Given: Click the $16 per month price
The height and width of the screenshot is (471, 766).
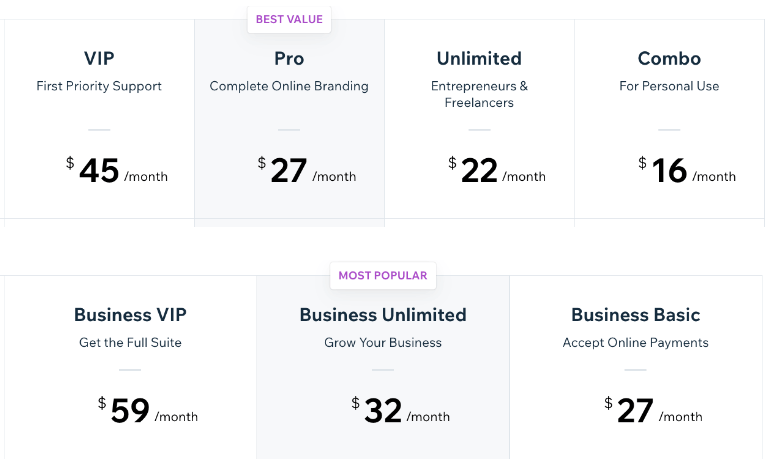Looking at the screenshot, I should pos(686,171).
